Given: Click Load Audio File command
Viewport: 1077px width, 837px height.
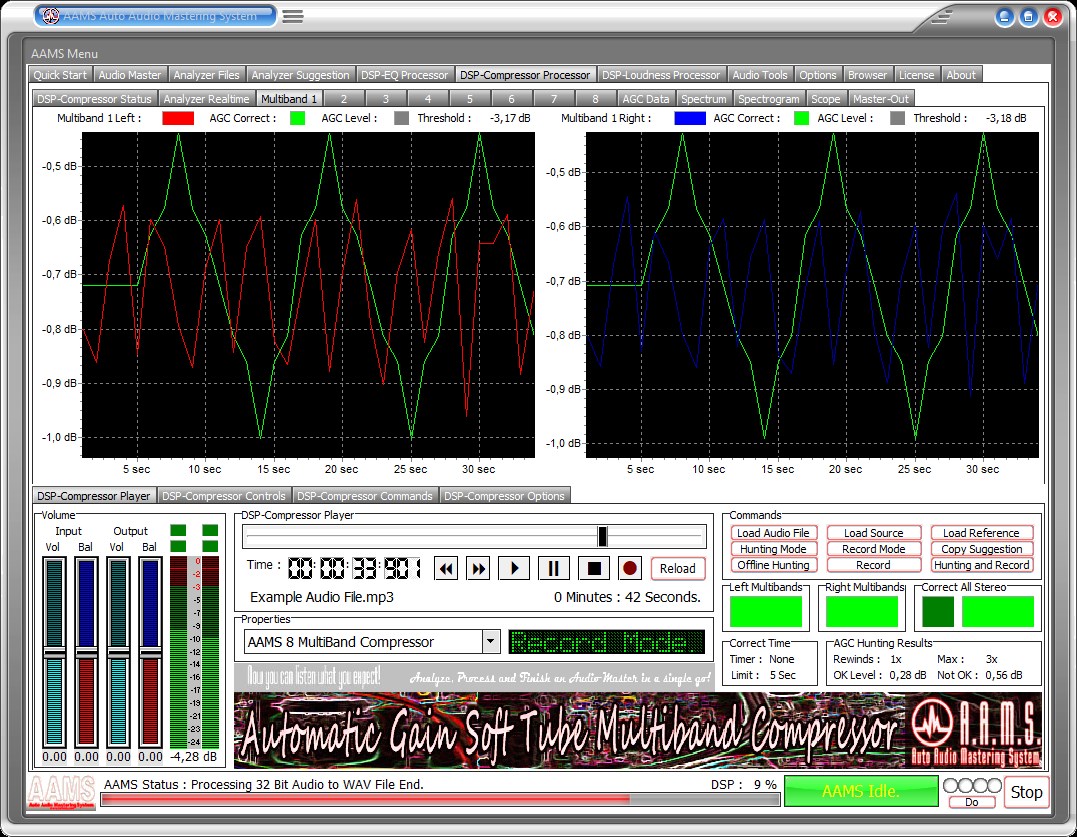Looking at the screenshot, I should click(x=773, y=533).
